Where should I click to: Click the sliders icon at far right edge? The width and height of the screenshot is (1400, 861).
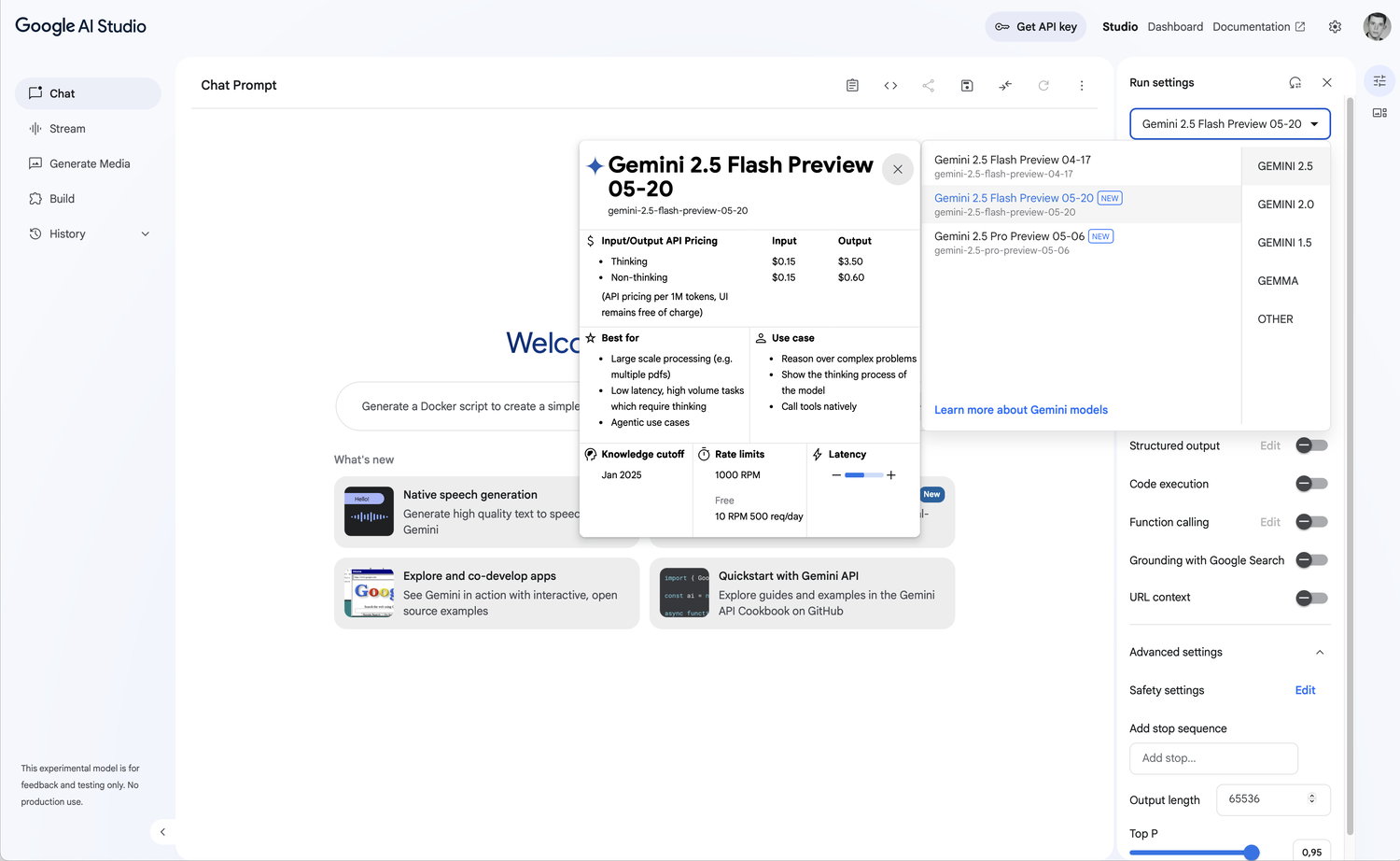(x=1379, y=81)
